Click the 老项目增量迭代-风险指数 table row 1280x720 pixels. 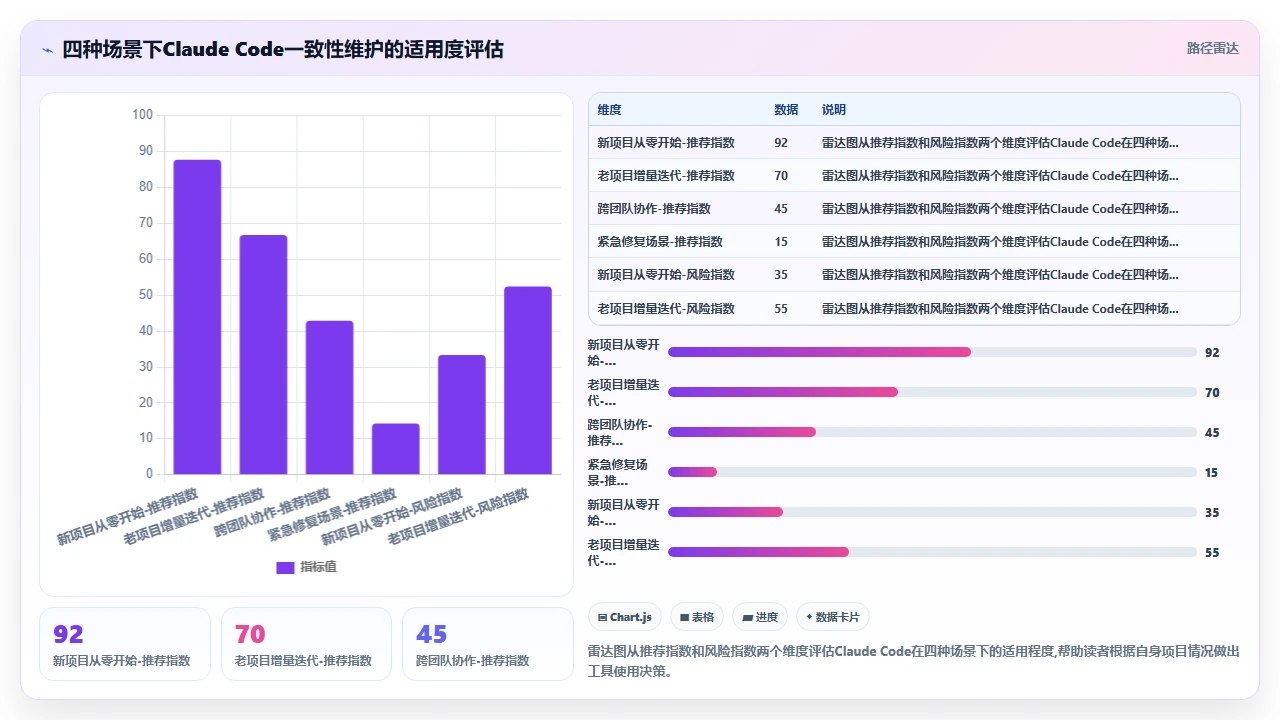click(914, 308)
